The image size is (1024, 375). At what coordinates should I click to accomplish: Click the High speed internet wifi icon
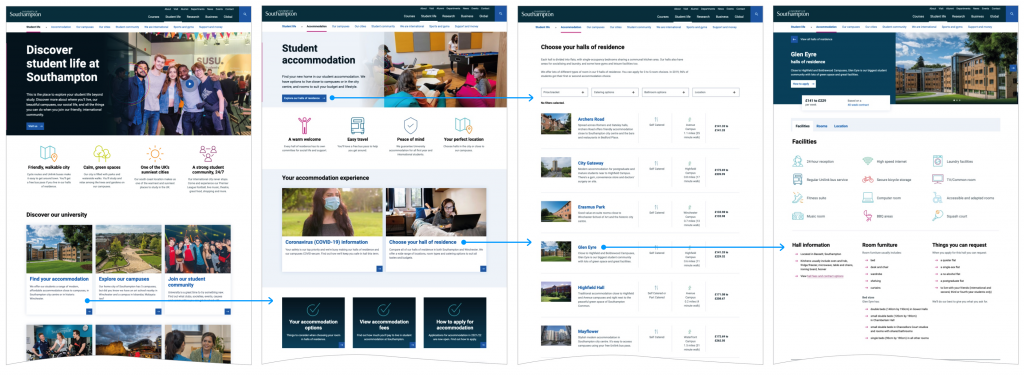[867, 161]
